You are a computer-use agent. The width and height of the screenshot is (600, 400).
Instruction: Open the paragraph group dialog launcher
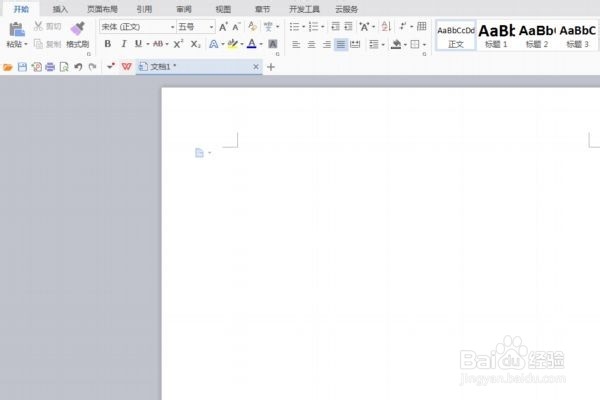point(424,54)
